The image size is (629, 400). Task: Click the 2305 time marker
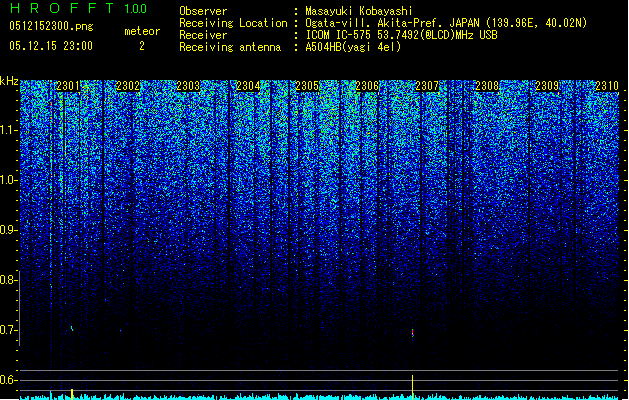307,86
